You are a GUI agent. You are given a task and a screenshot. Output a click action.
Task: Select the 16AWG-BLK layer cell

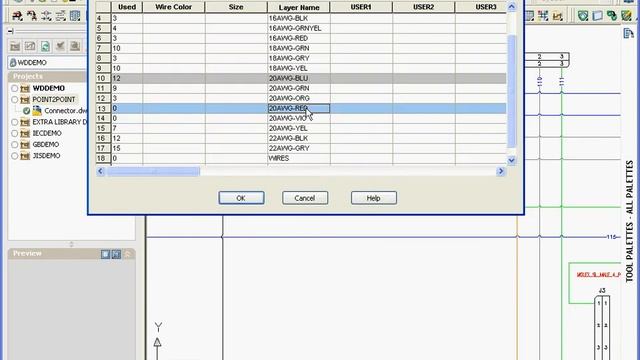point(299,18)
